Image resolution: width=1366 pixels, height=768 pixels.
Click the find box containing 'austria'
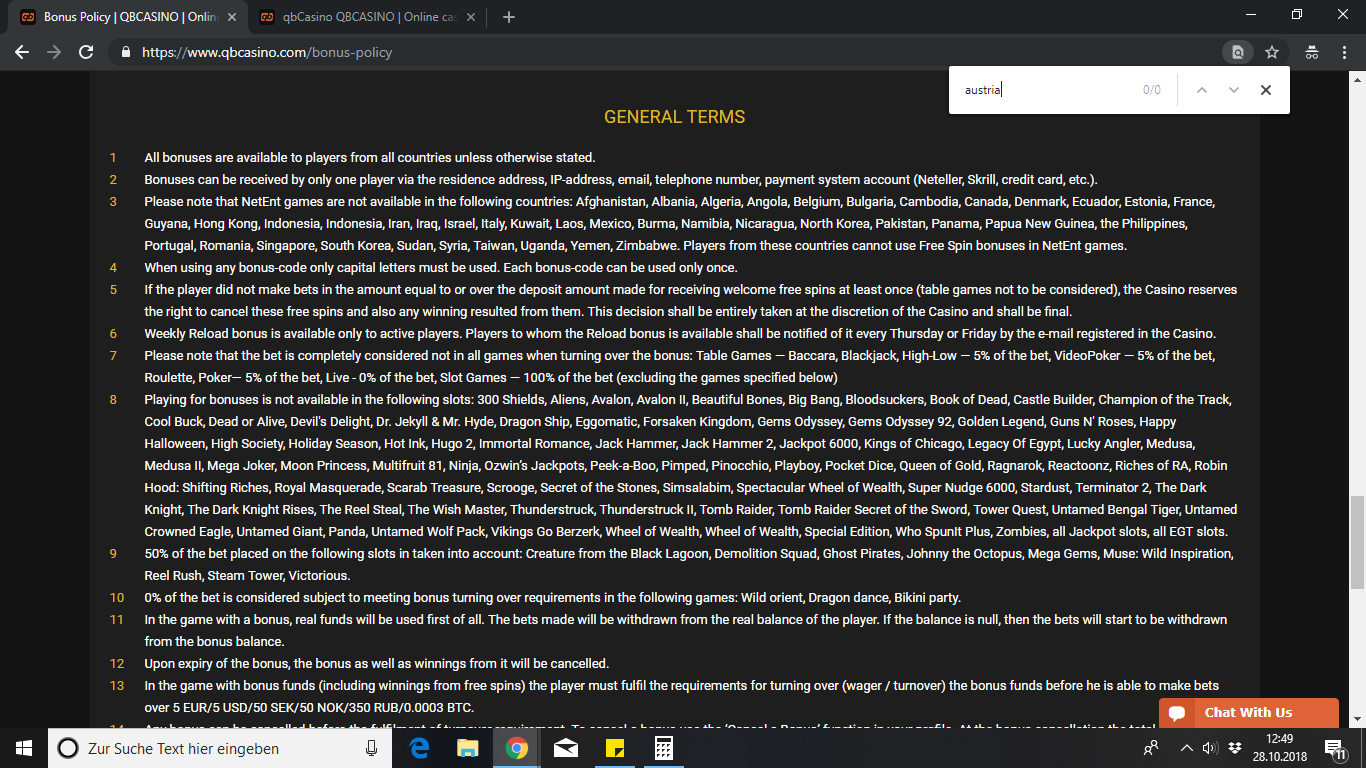(x=1045, y=90)
